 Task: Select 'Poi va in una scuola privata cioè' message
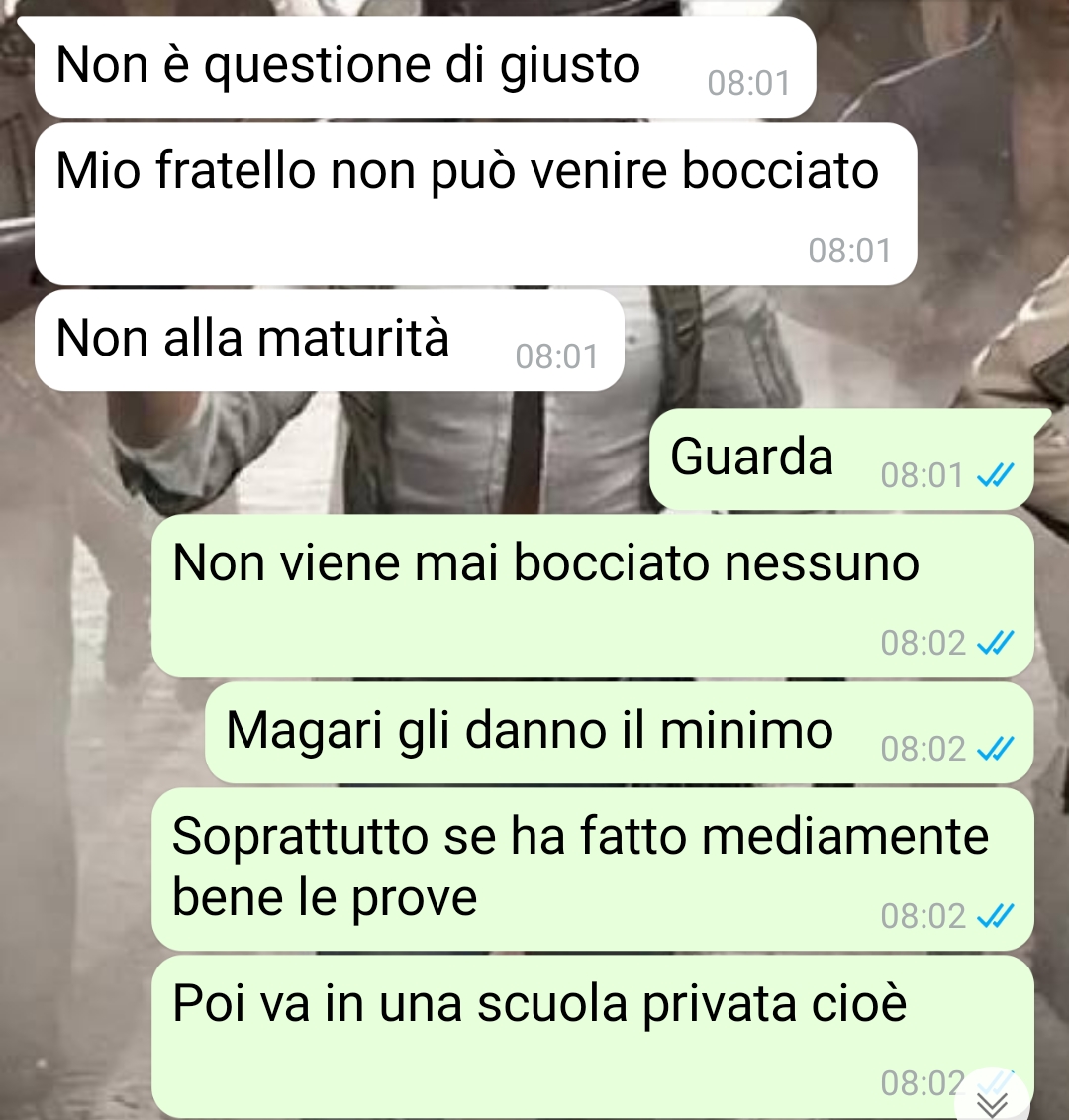pos(593,1037)
